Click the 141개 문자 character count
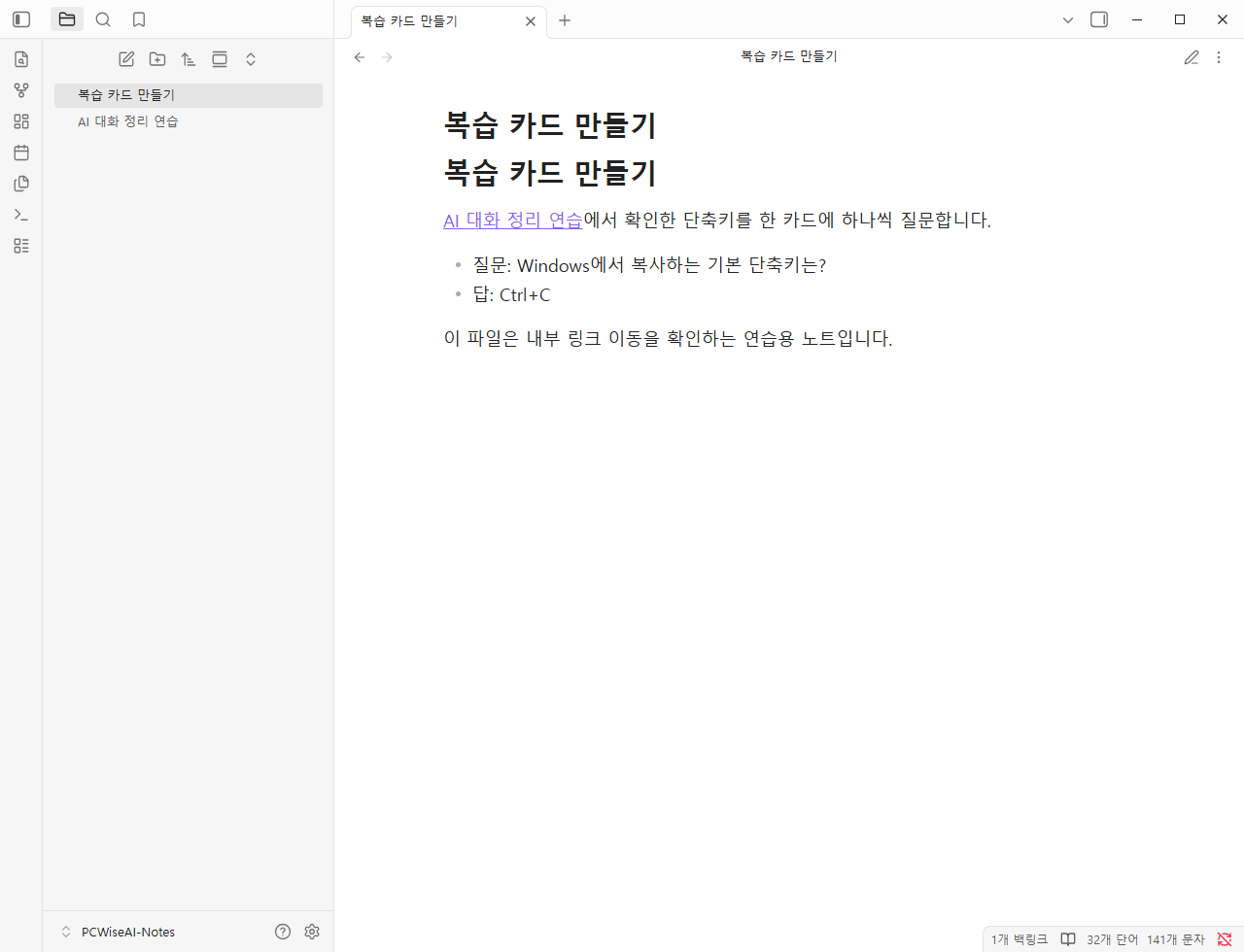The height and width of the screenshot is (952, 1244). [1176, 939]
